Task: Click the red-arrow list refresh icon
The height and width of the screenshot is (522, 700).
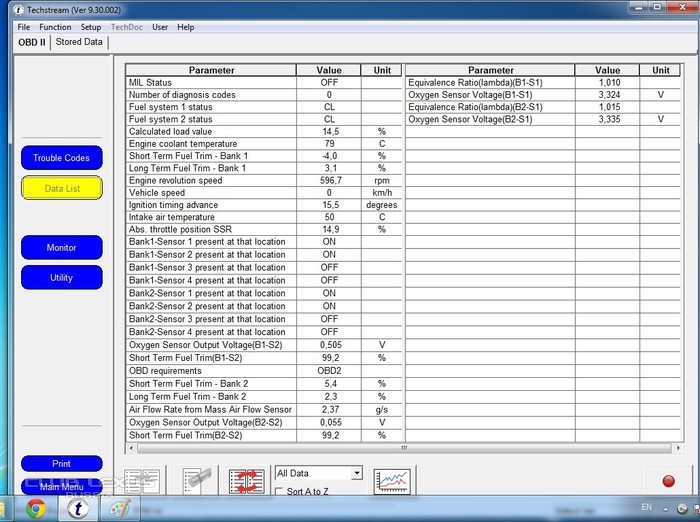Action: [245, 481]
